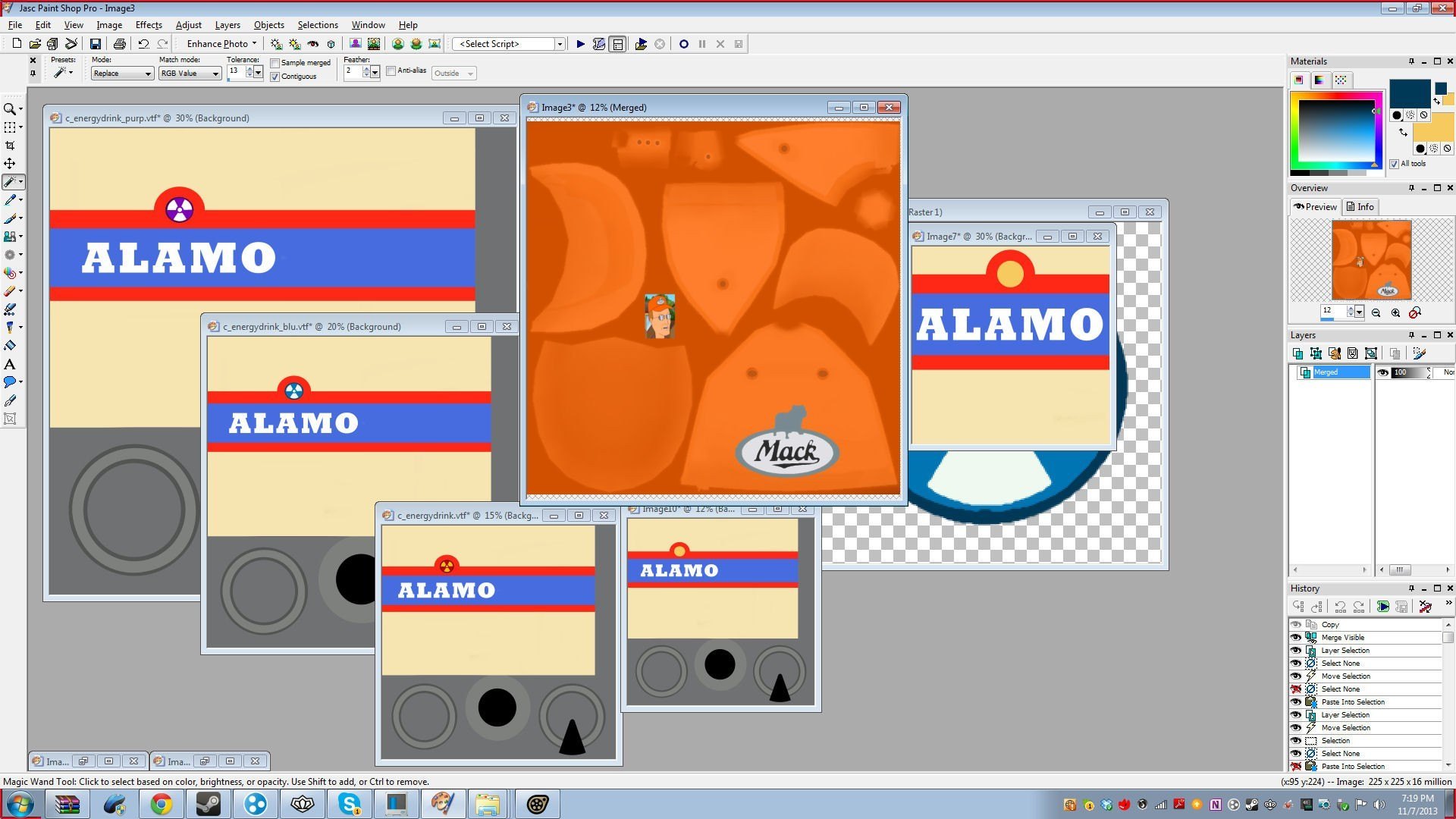Select the Flood Fill tool
This screenshot has height=819, width=1456.
tap(10, 346)
